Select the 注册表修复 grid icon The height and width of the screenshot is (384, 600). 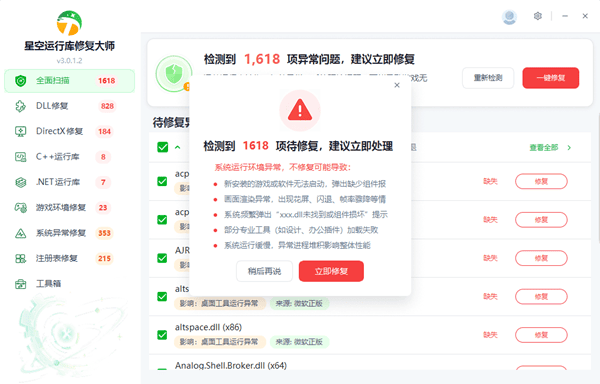pyautogui.click(x=21, y=259)
